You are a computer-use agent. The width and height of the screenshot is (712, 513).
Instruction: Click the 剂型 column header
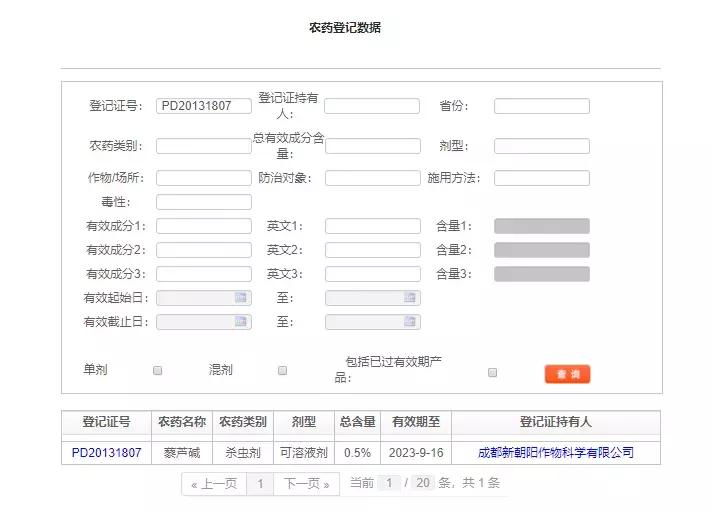click(304, 422)
